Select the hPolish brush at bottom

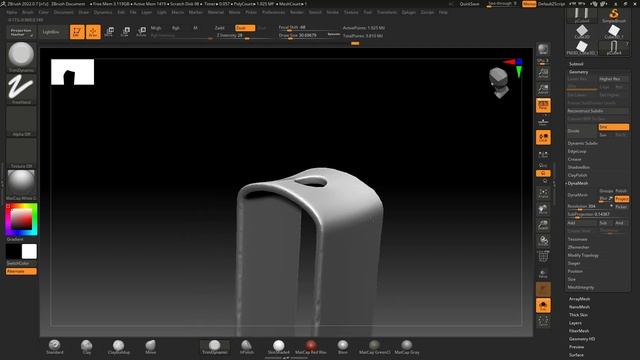(247, 347)
